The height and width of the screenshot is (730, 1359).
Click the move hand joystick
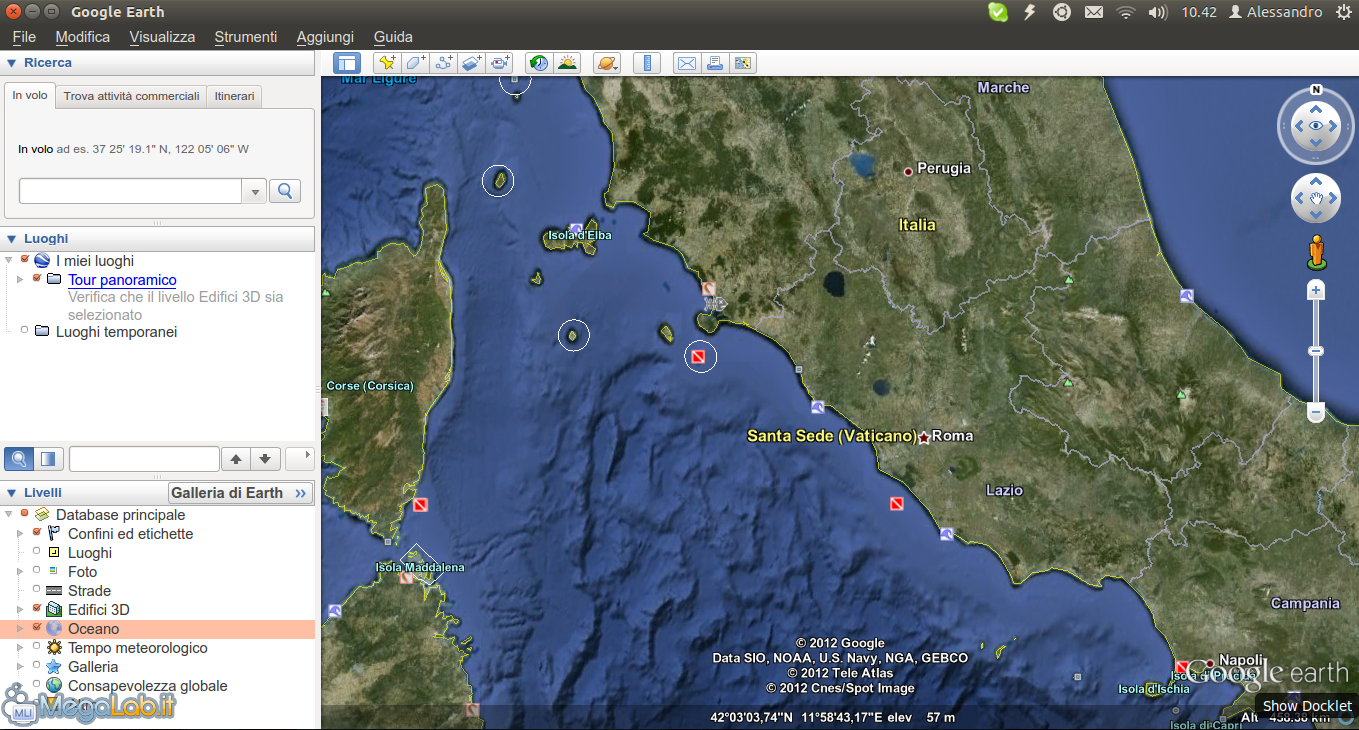pos(1316,198)
